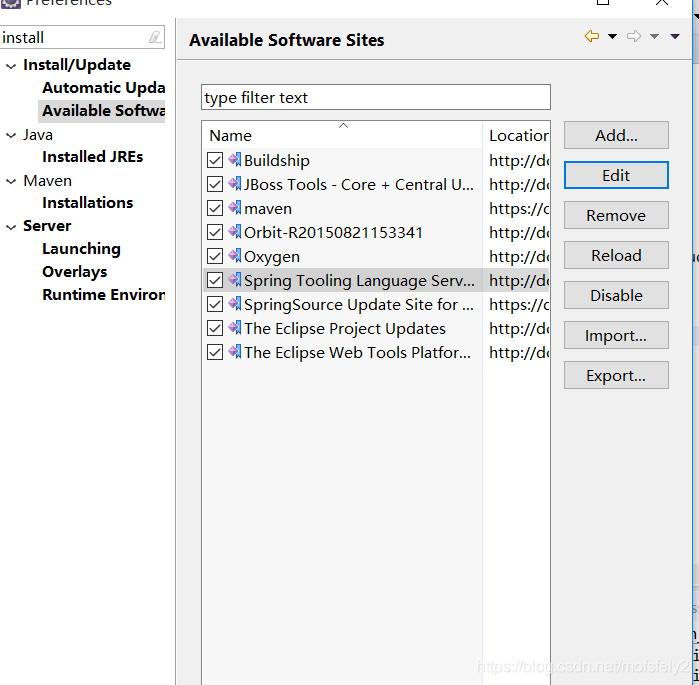Viewport: 699px width, 685px height.
Task: Click the maven row https location
Action: tap(519, 208)
